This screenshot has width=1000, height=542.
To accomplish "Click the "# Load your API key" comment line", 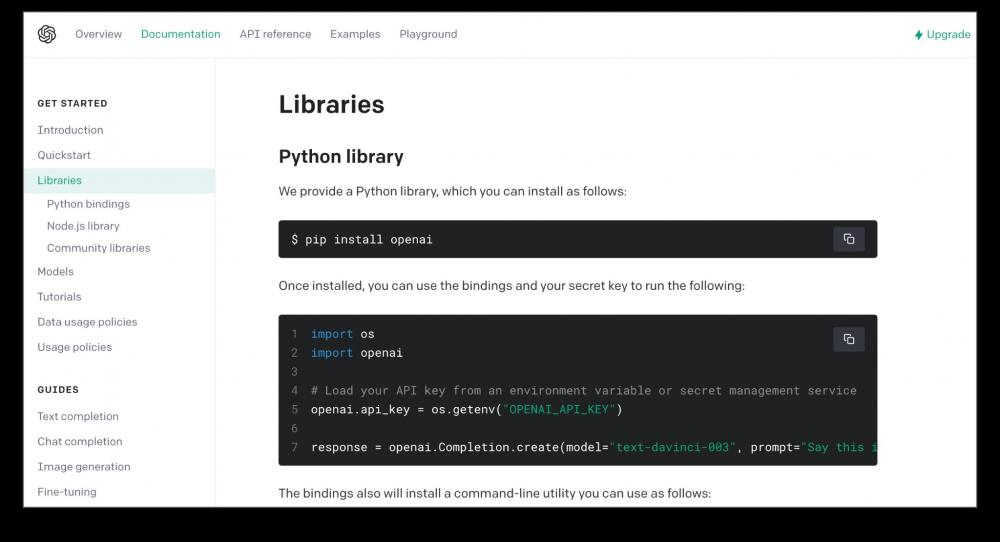I will [584, 390].
